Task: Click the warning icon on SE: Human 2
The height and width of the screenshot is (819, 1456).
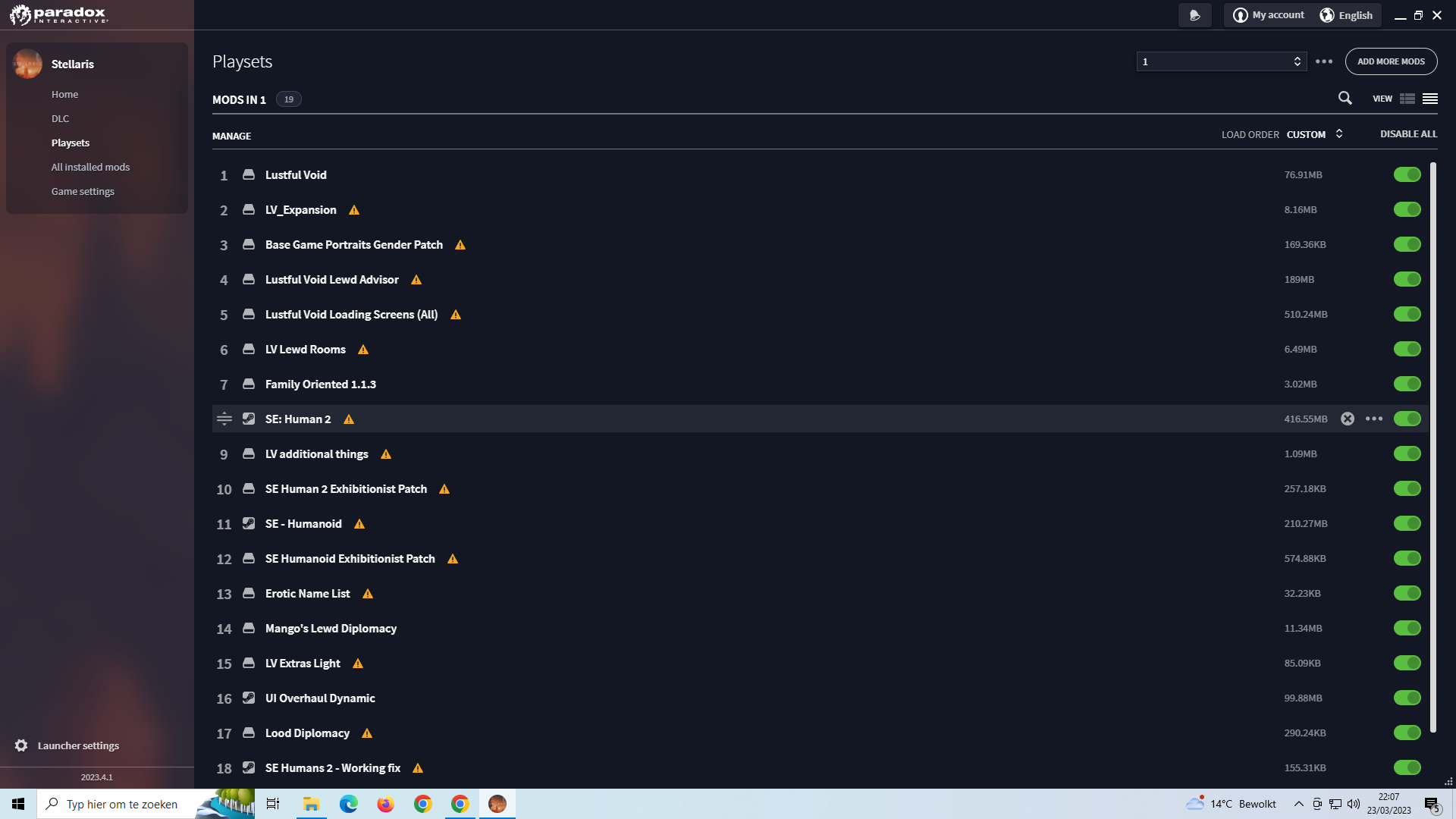Action: click(347, 418)
